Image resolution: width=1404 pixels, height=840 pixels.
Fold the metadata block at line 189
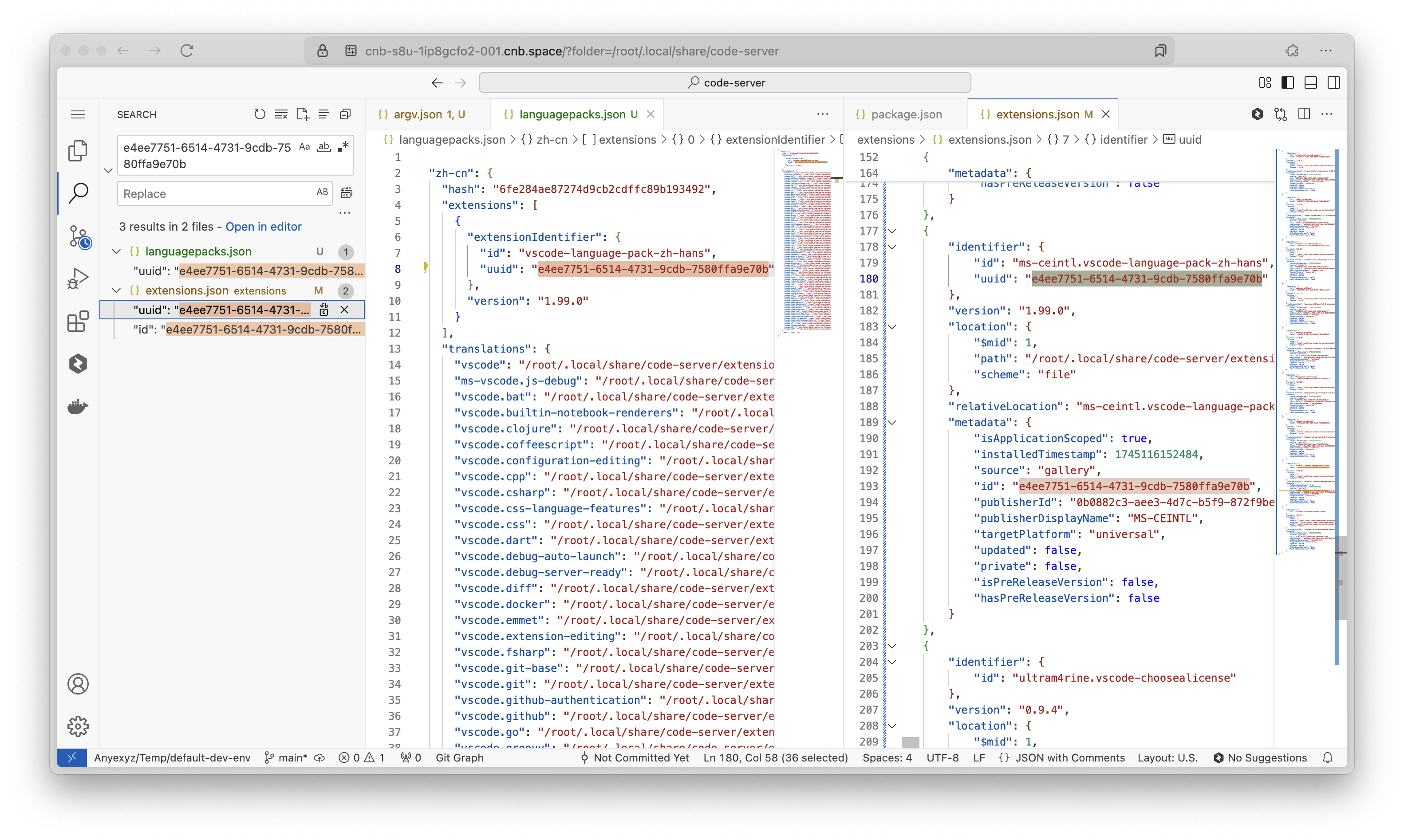(x=892, y=422)
